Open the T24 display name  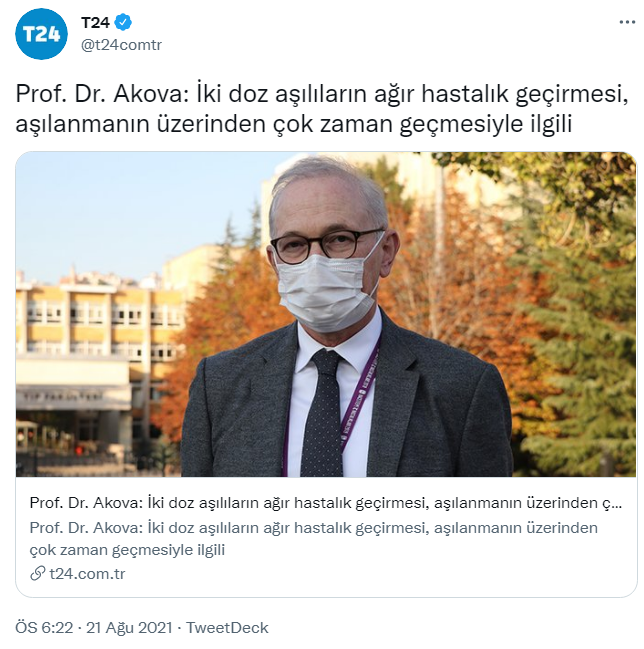pos(95,22)
